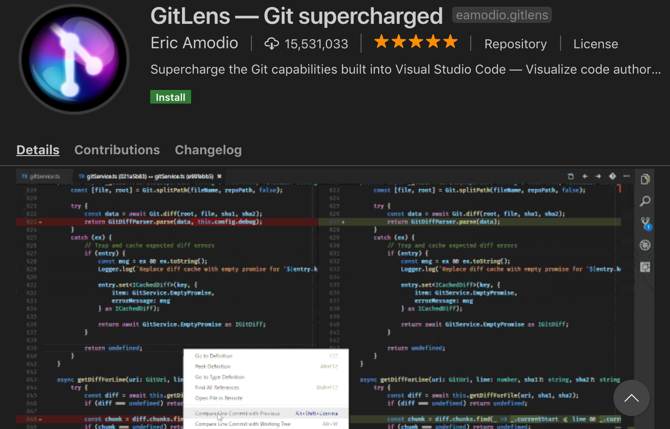Click the Debug icon in the preview sidebar
The image size is (670, 429).
click(646, 244)
